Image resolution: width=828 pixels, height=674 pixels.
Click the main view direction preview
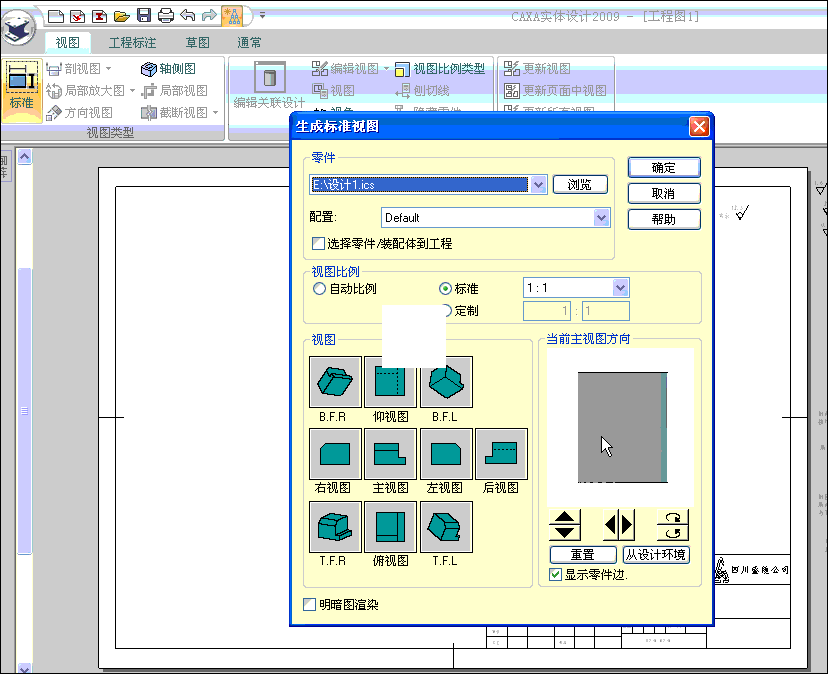point(620,427)
